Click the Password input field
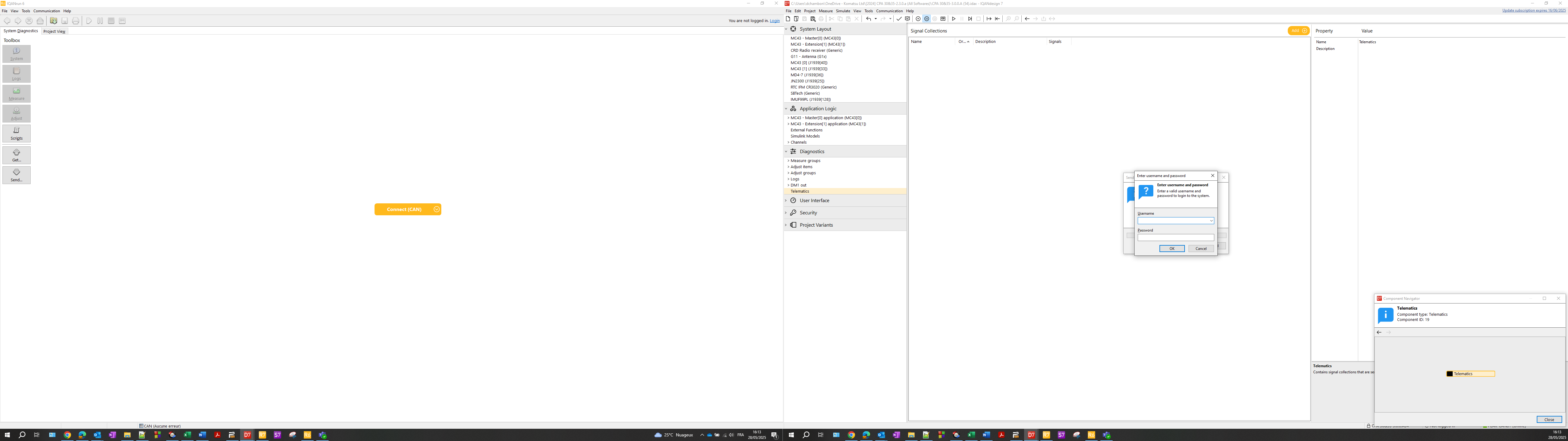The width and height of the screenshot is (1568, 441). 1175,238
